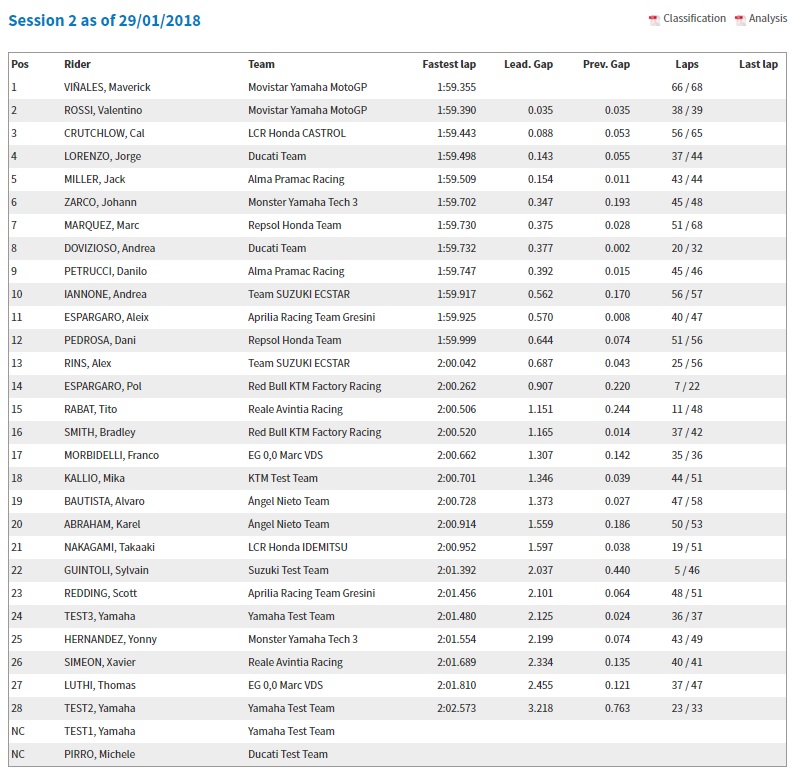Click the Ducati Test Team cell
The width and height of the screenshot is (800, 779).
(x=288, y=753)
